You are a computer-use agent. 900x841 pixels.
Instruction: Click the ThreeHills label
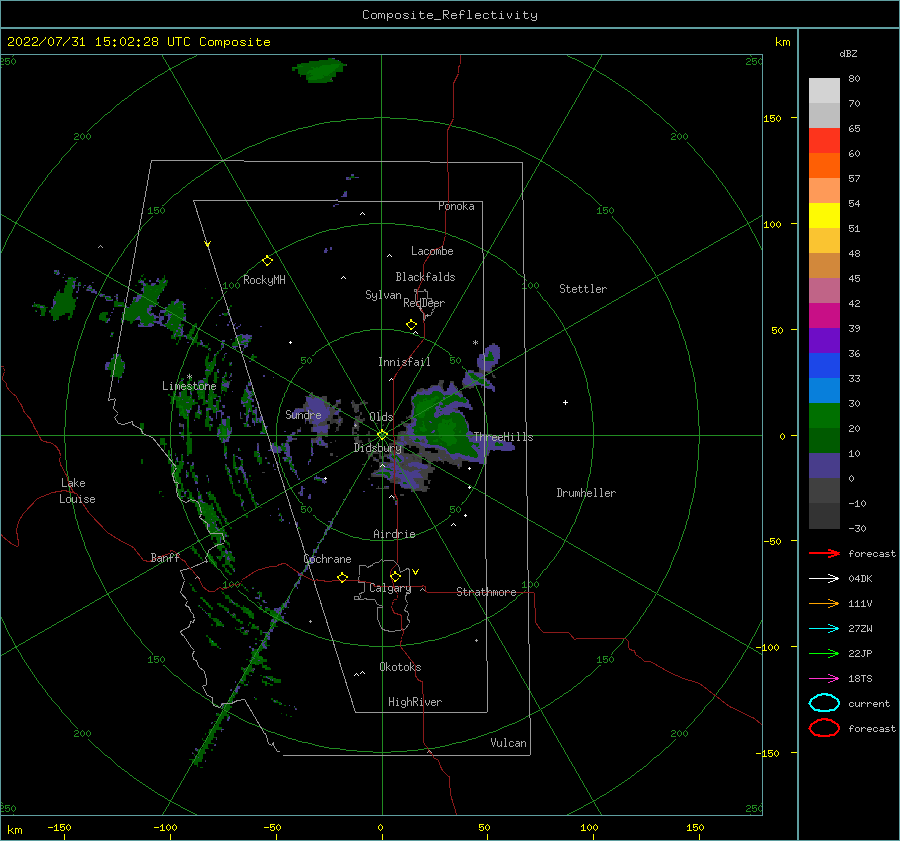coord(503,437)
